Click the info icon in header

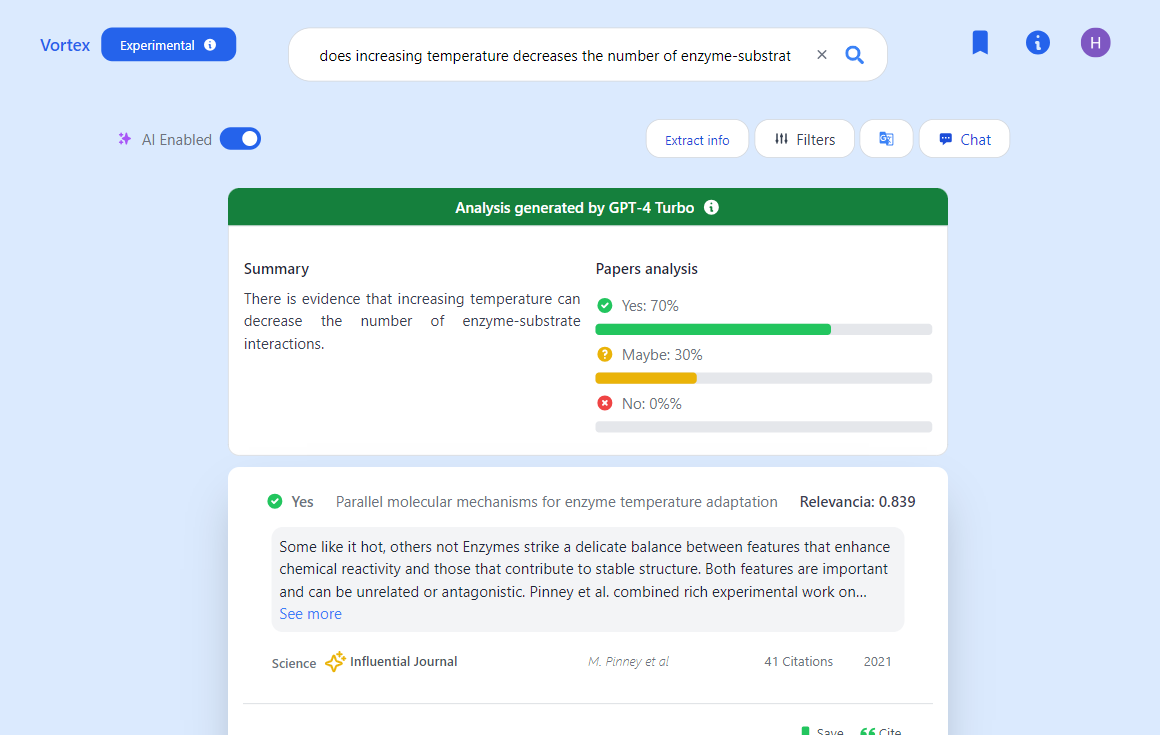1038,43
